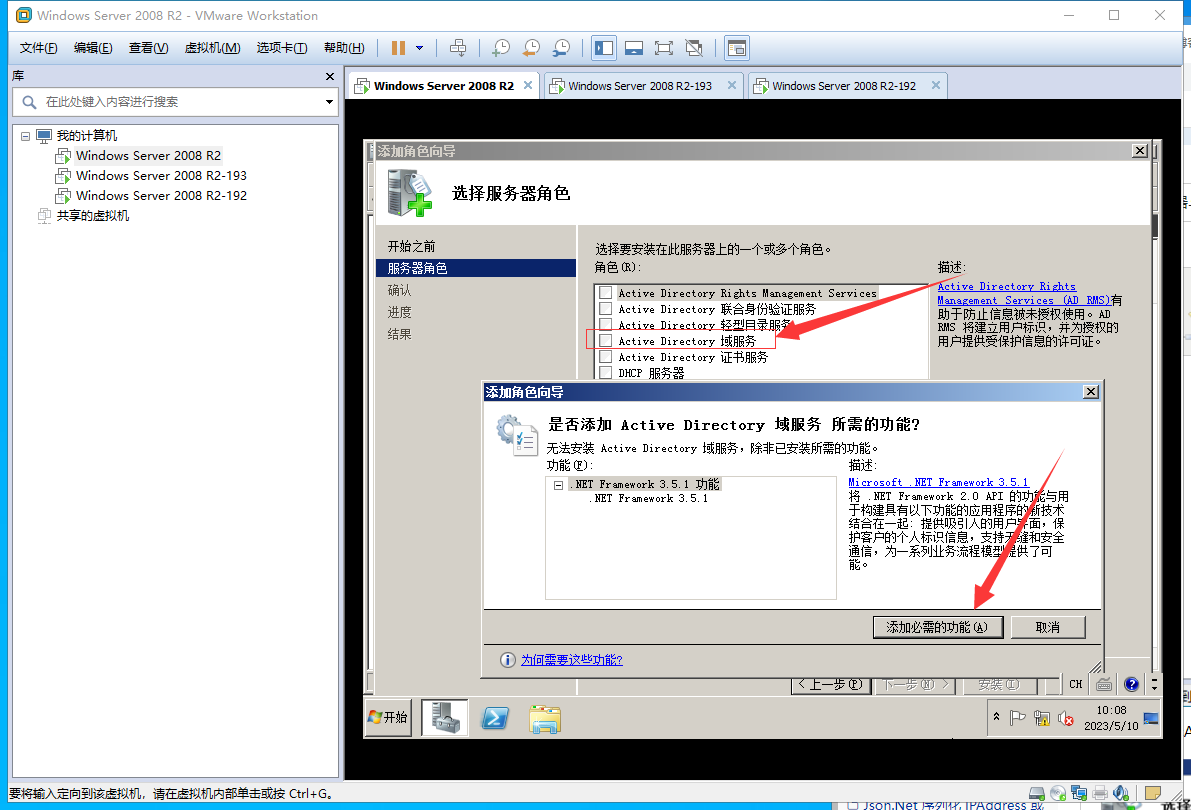
Task: Close the Windows Server 2008 R2-193 tab
Action: (731, 85)
